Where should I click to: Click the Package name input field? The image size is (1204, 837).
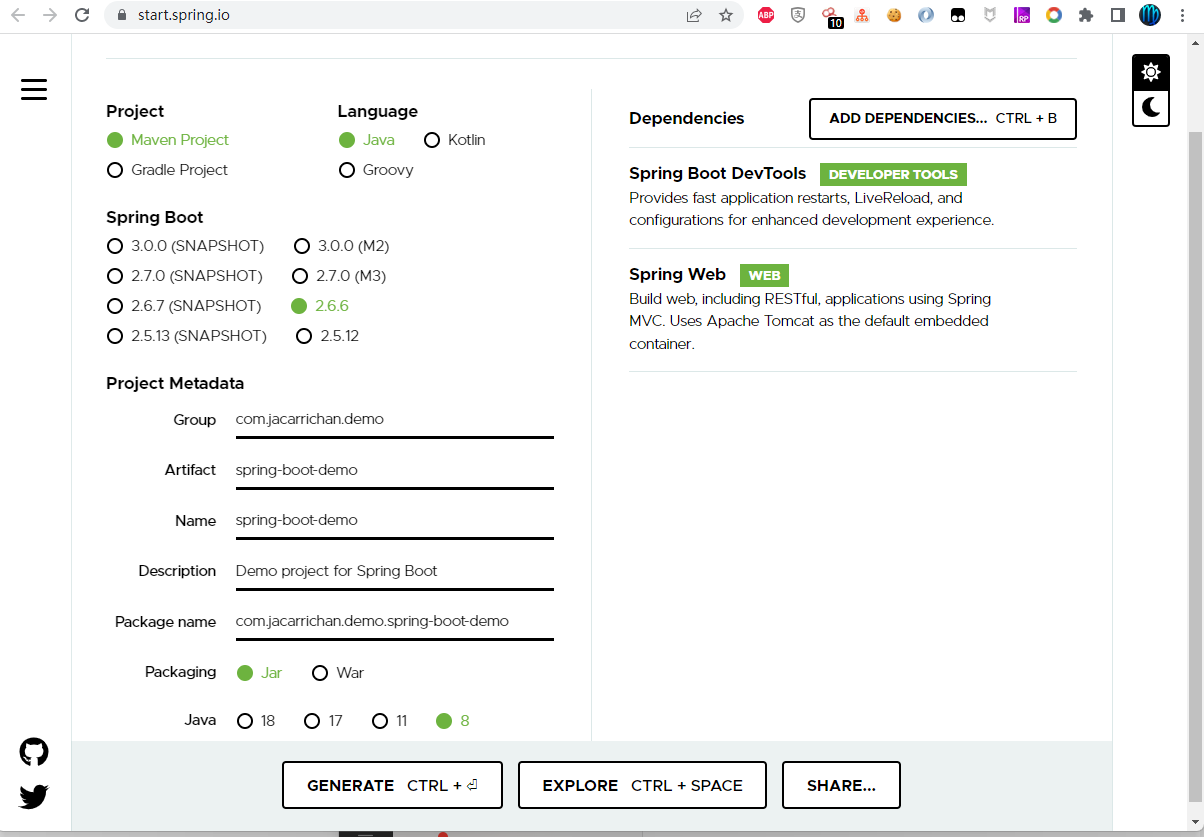pyautogui.click(x=394, y=622)
